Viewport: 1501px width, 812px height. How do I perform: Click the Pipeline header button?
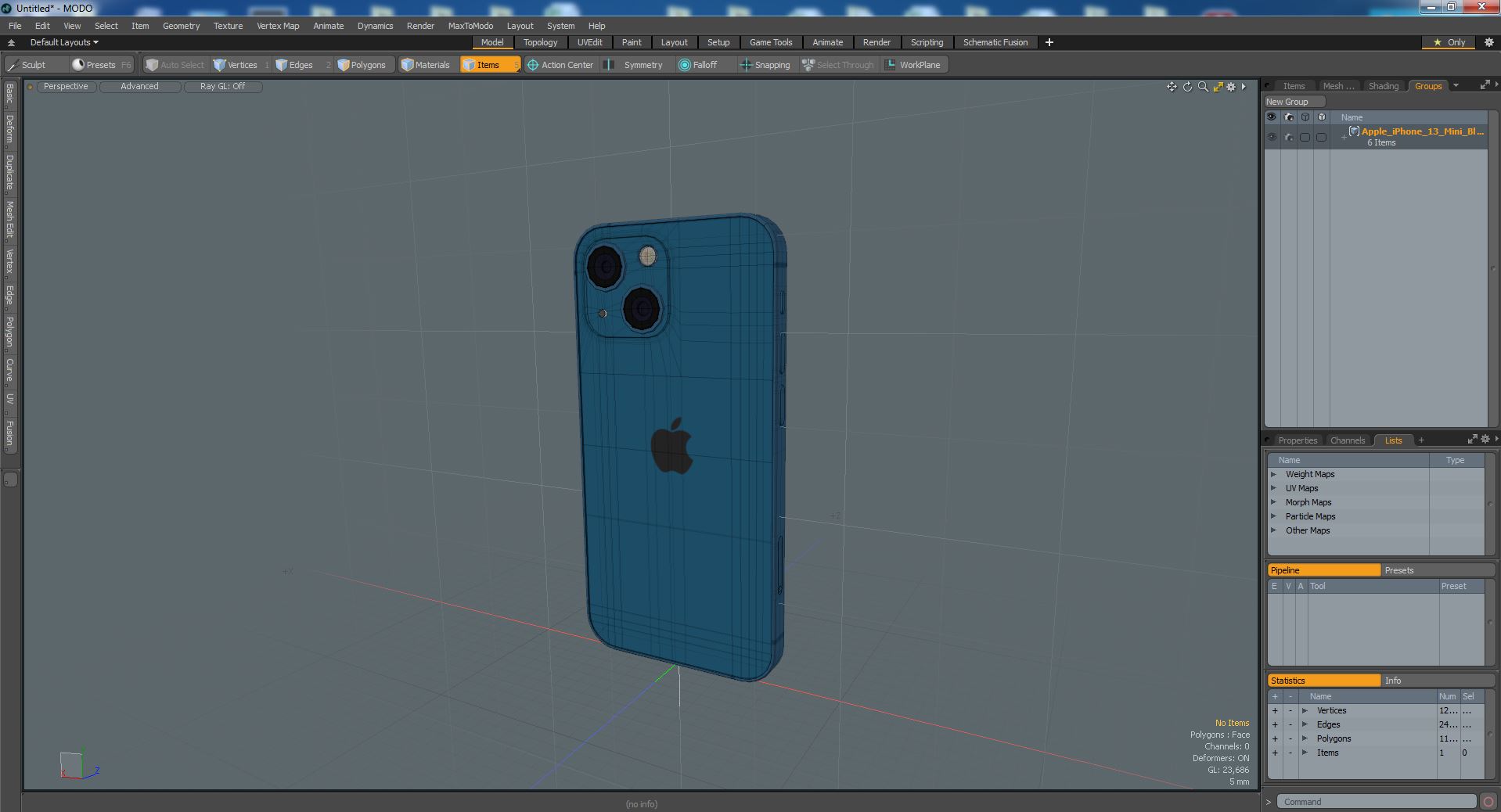click(x=1323, y=570)
